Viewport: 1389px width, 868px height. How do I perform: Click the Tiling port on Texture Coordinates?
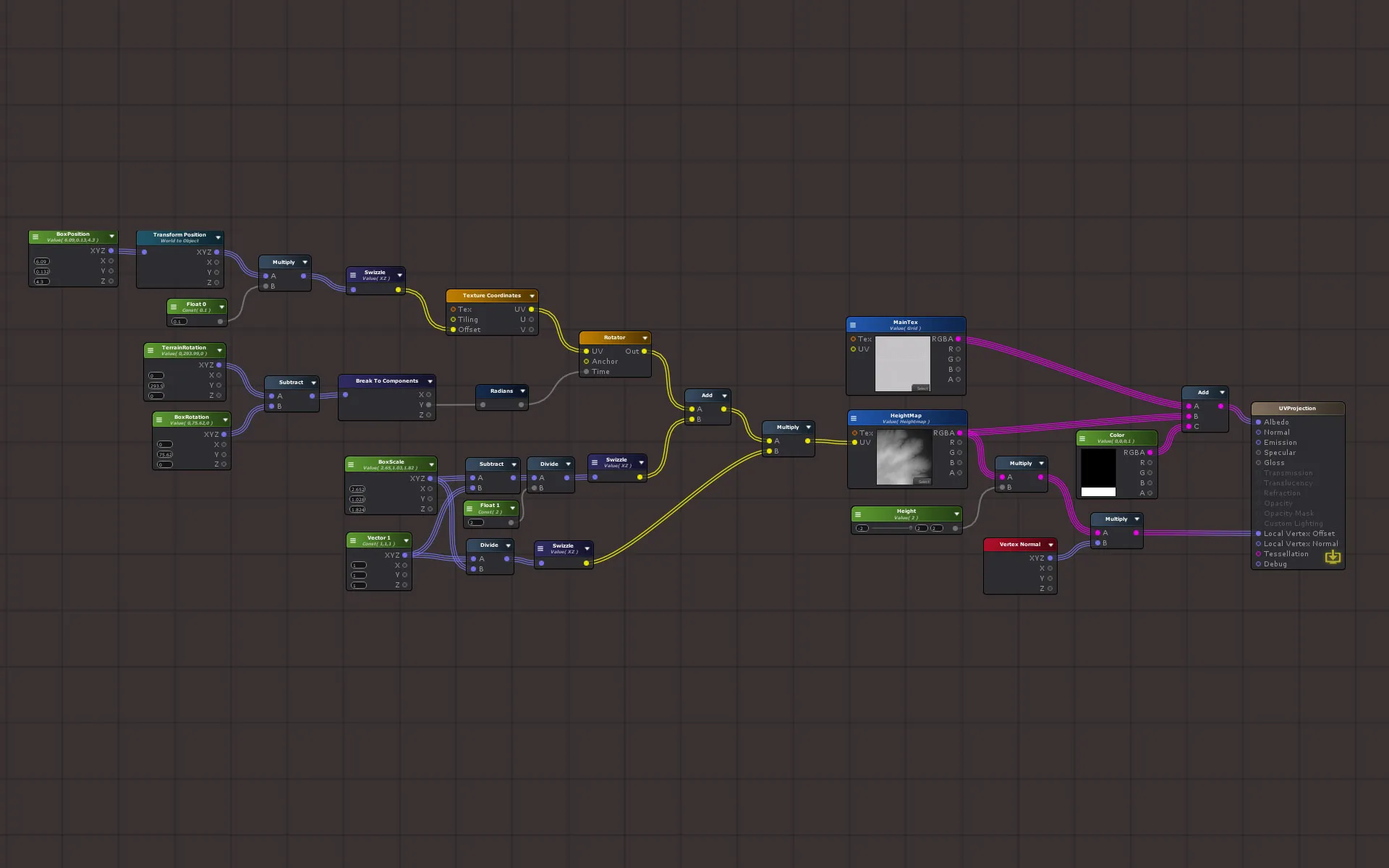coord(453,319)
